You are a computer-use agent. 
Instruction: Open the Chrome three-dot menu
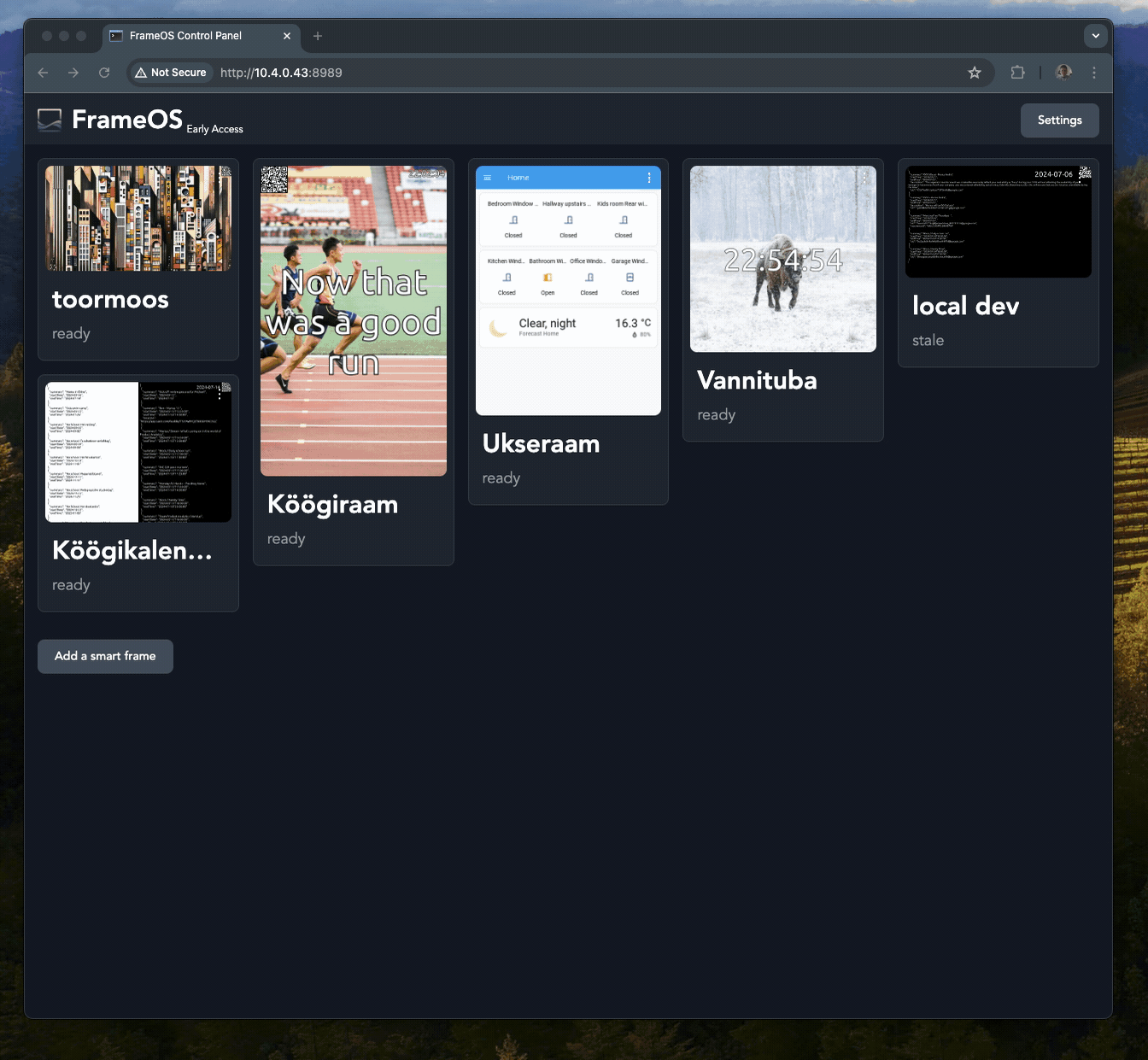coord(1093,73)
